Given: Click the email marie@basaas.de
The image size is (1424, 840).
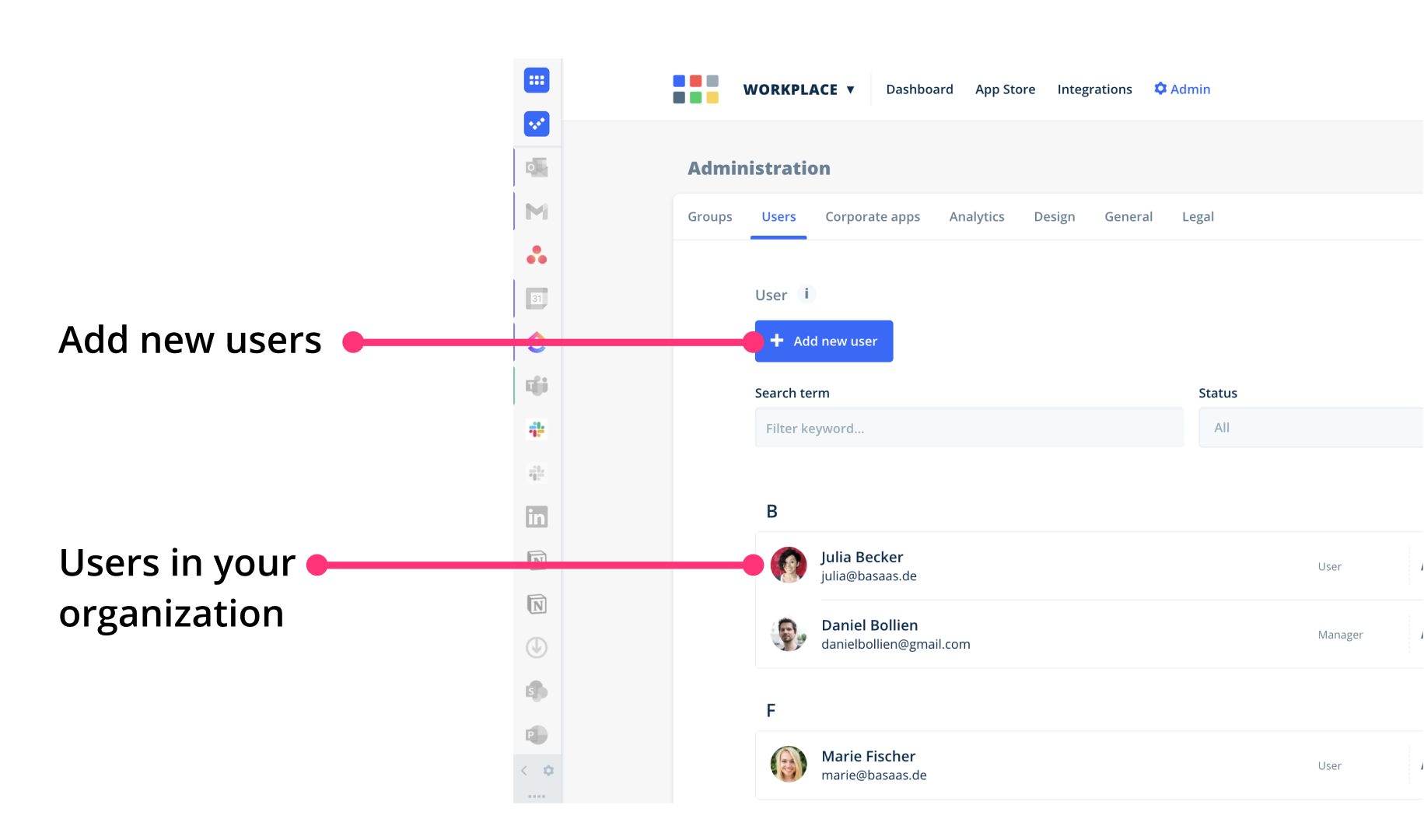Looking at the screenshot, I should (x=874, y=775).
